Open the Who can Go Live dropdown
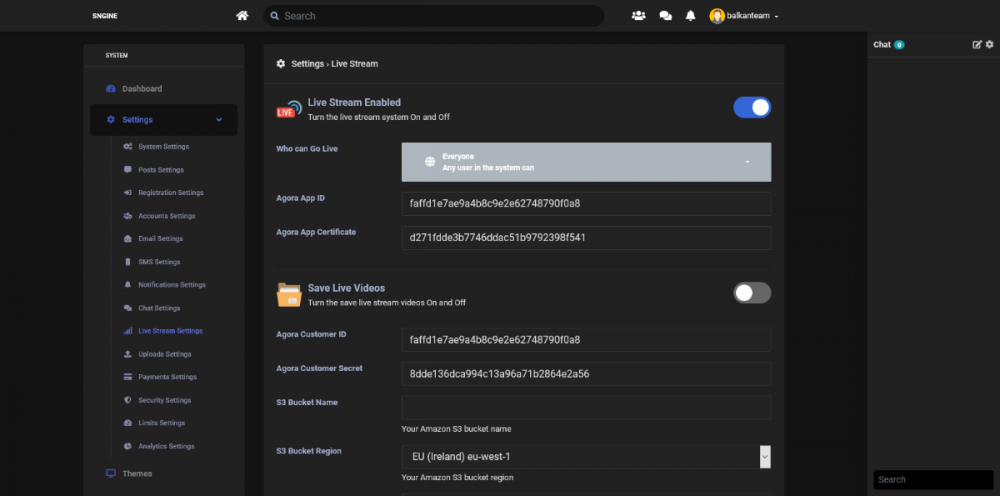The image size is (1000, 496). coord(586,162)
